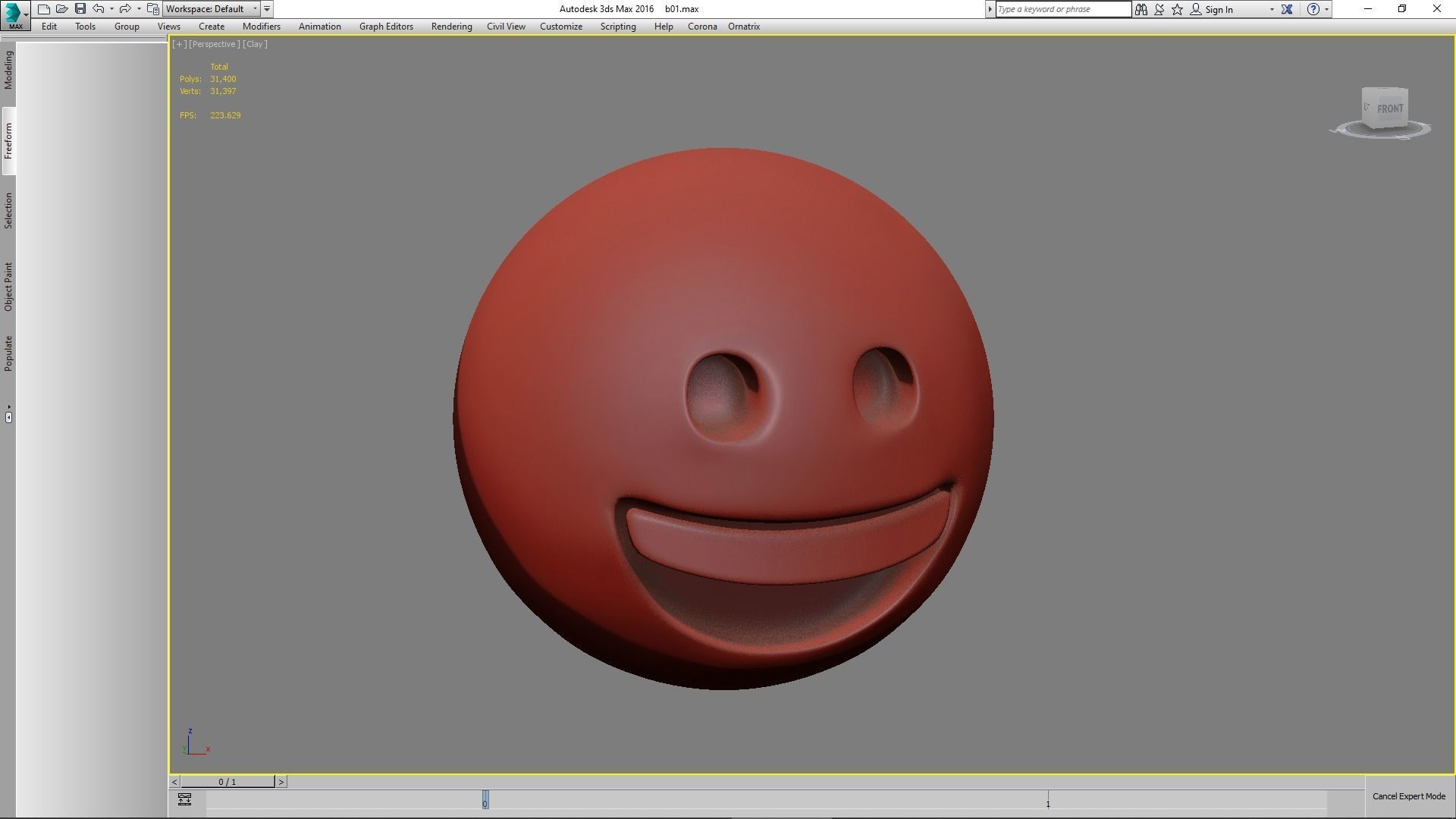Undo the last action with the Undo arrow

(99, 9)
